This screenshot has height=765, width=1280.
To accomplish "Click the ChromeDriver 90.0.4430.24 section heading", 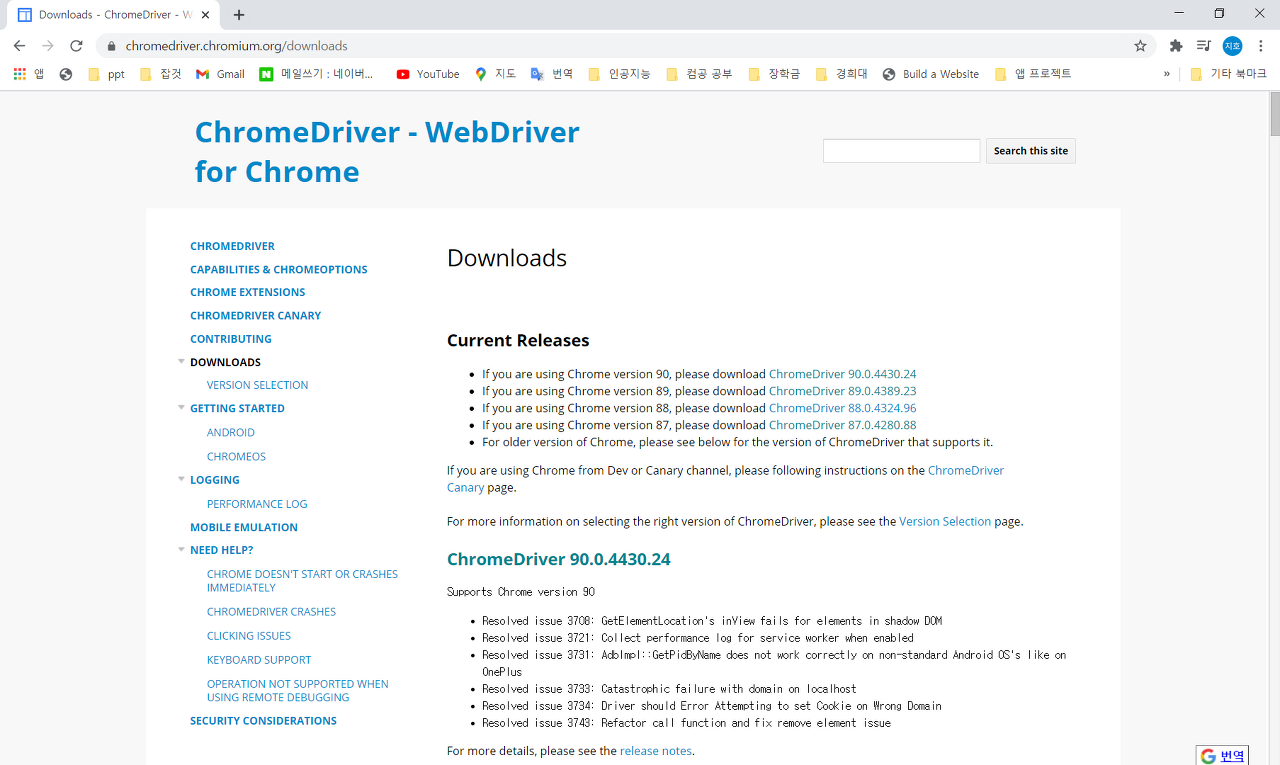I will (559, 559).
